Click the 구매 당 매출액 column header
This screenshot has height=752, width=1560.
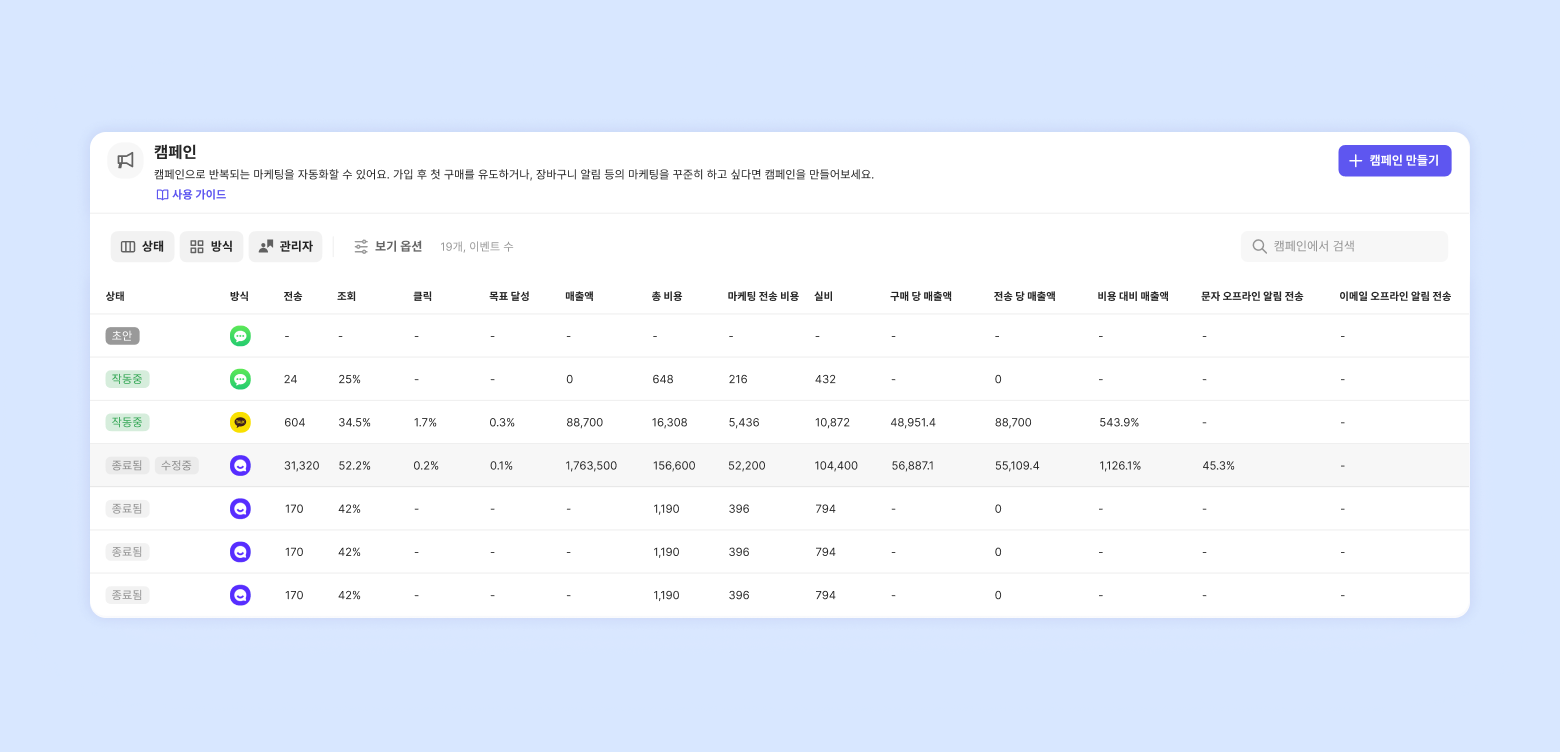pyautogui.click(x=921, y=296)
